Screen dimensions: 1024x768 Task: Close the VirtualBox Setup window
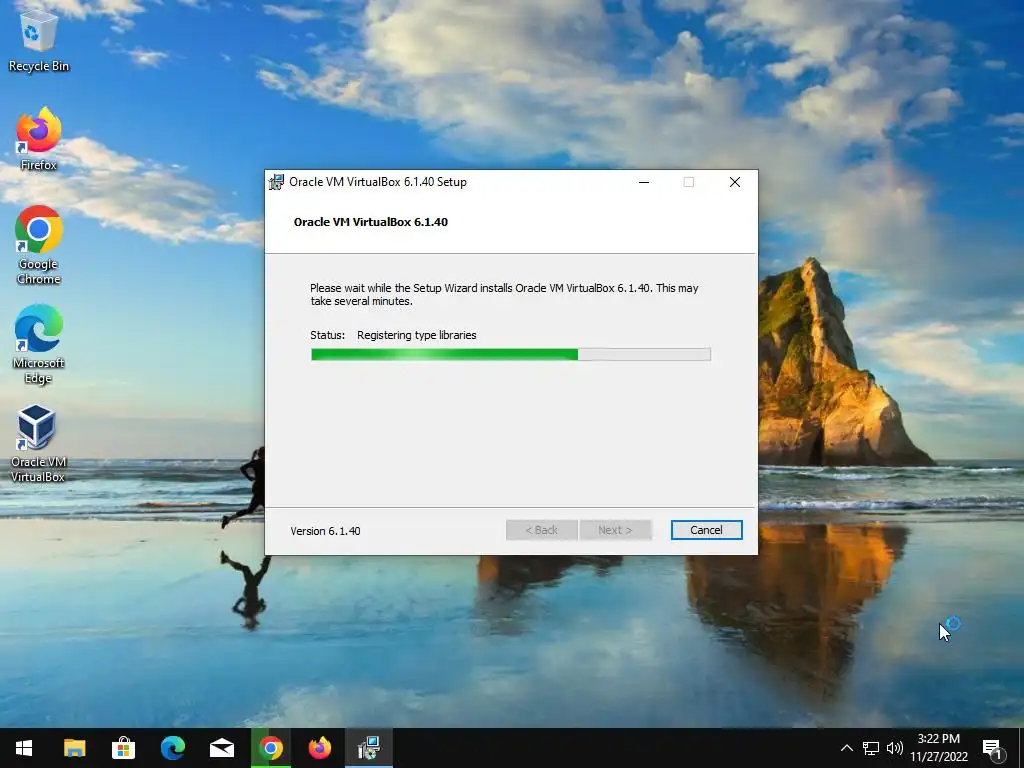pos(735,182)
